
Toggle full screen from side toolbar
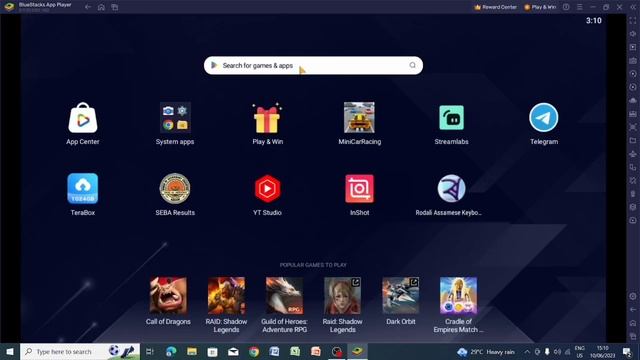(x=633, y=20)
